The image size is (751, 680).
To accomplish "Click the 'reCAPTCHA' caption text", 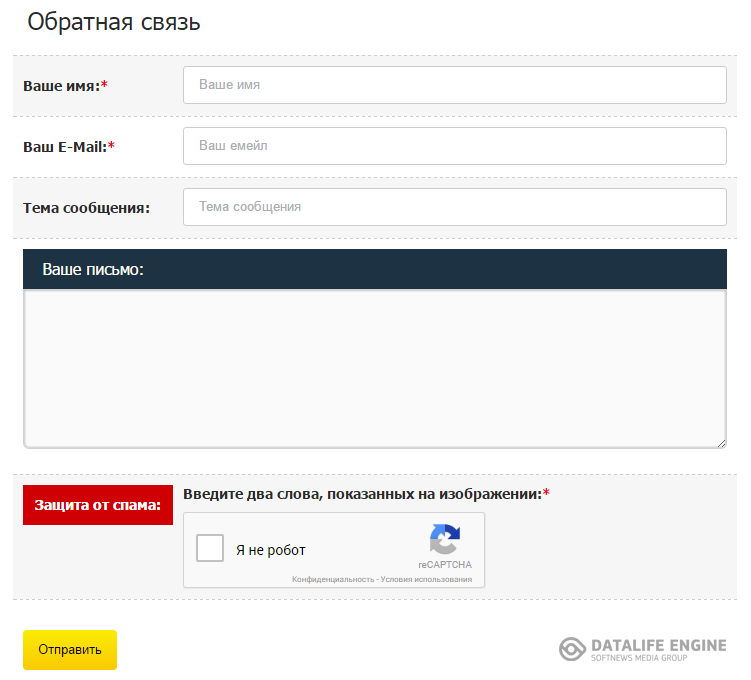I will 445,565.
